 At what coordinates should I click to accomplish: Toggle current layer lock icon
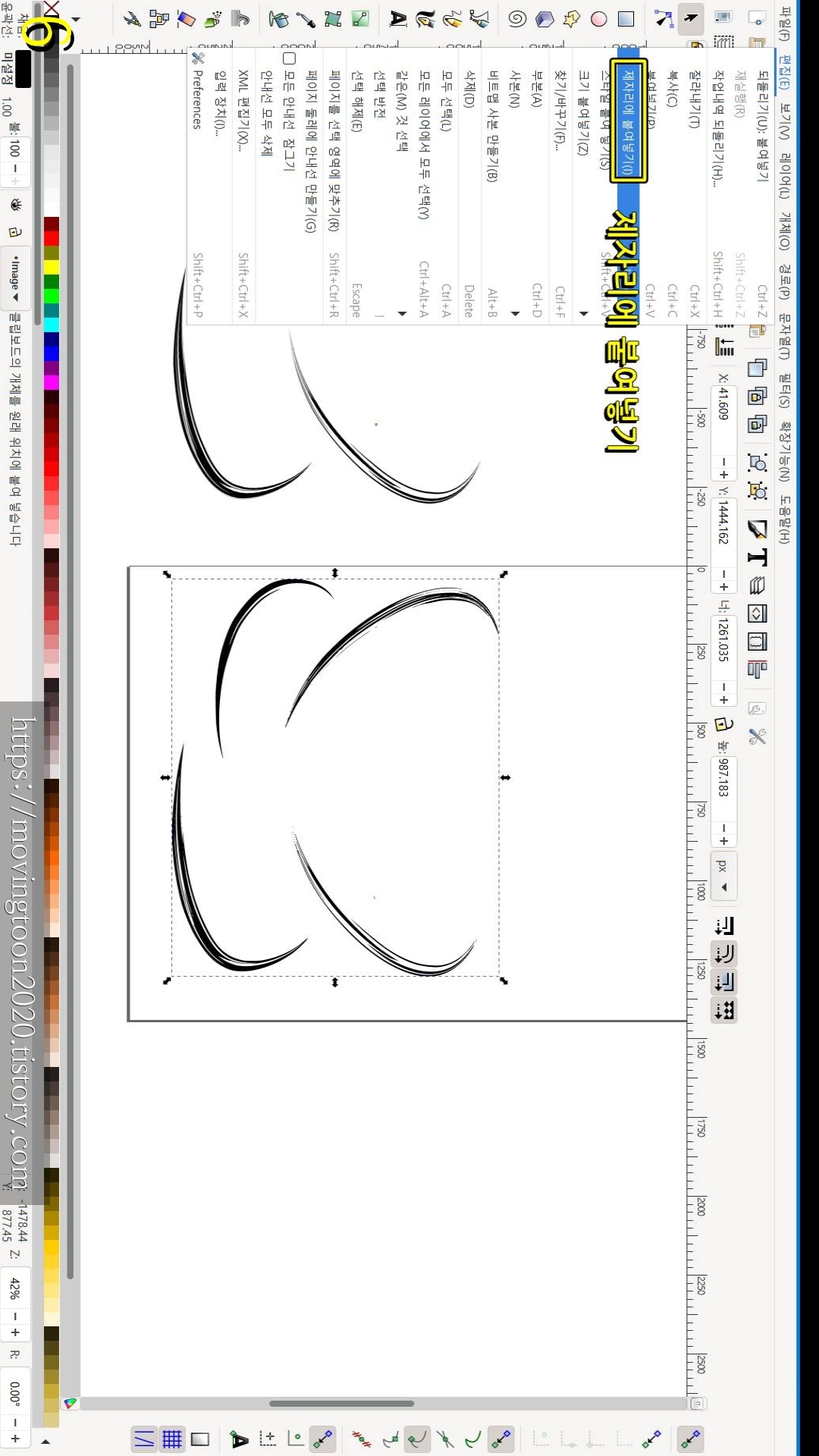(14, 232)
